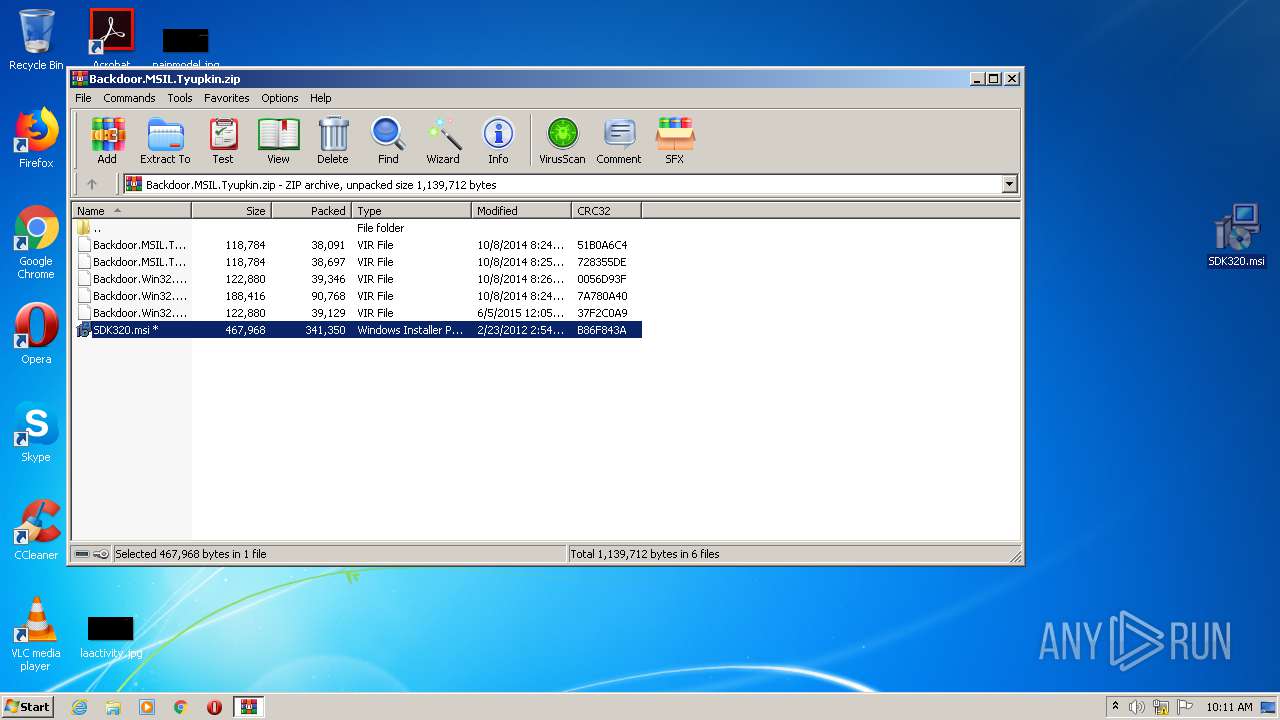Image resolution: width=1280 pixels, height=720 pixels.
Task: Select the laactivity.jpg desktop file
Action: 111,638
